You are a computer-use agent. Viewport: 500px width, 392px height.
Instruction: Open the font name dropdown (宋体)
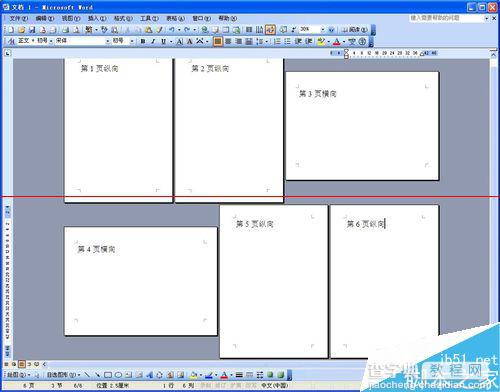pos(108,41)
